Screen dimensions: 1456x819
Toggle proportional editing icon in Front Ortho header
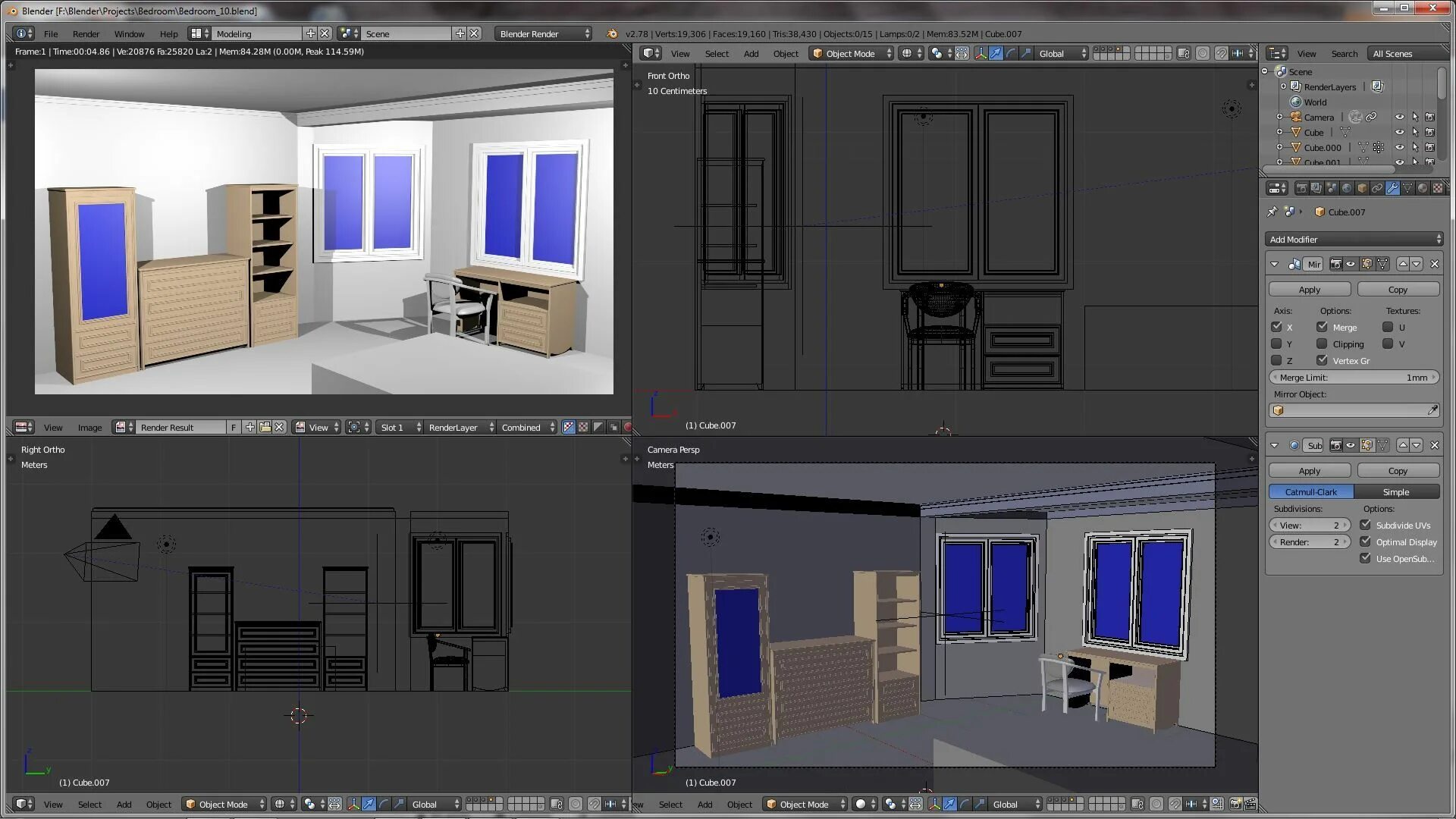click(1202, 53)
